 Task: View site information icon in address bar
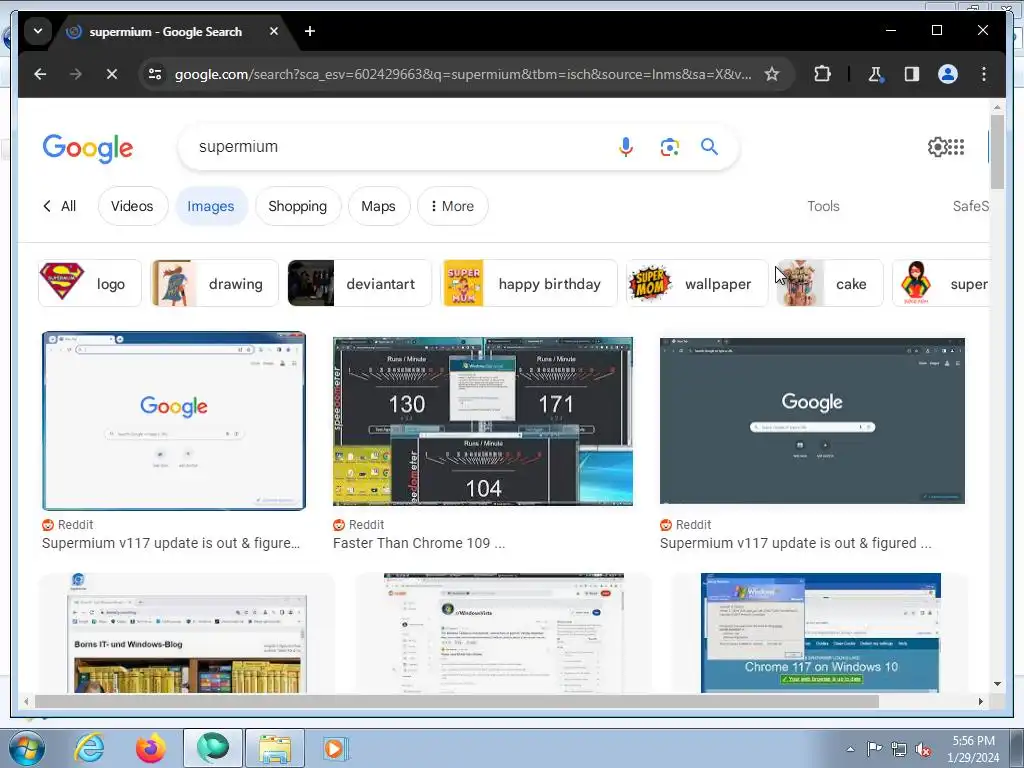click(155, 74)
